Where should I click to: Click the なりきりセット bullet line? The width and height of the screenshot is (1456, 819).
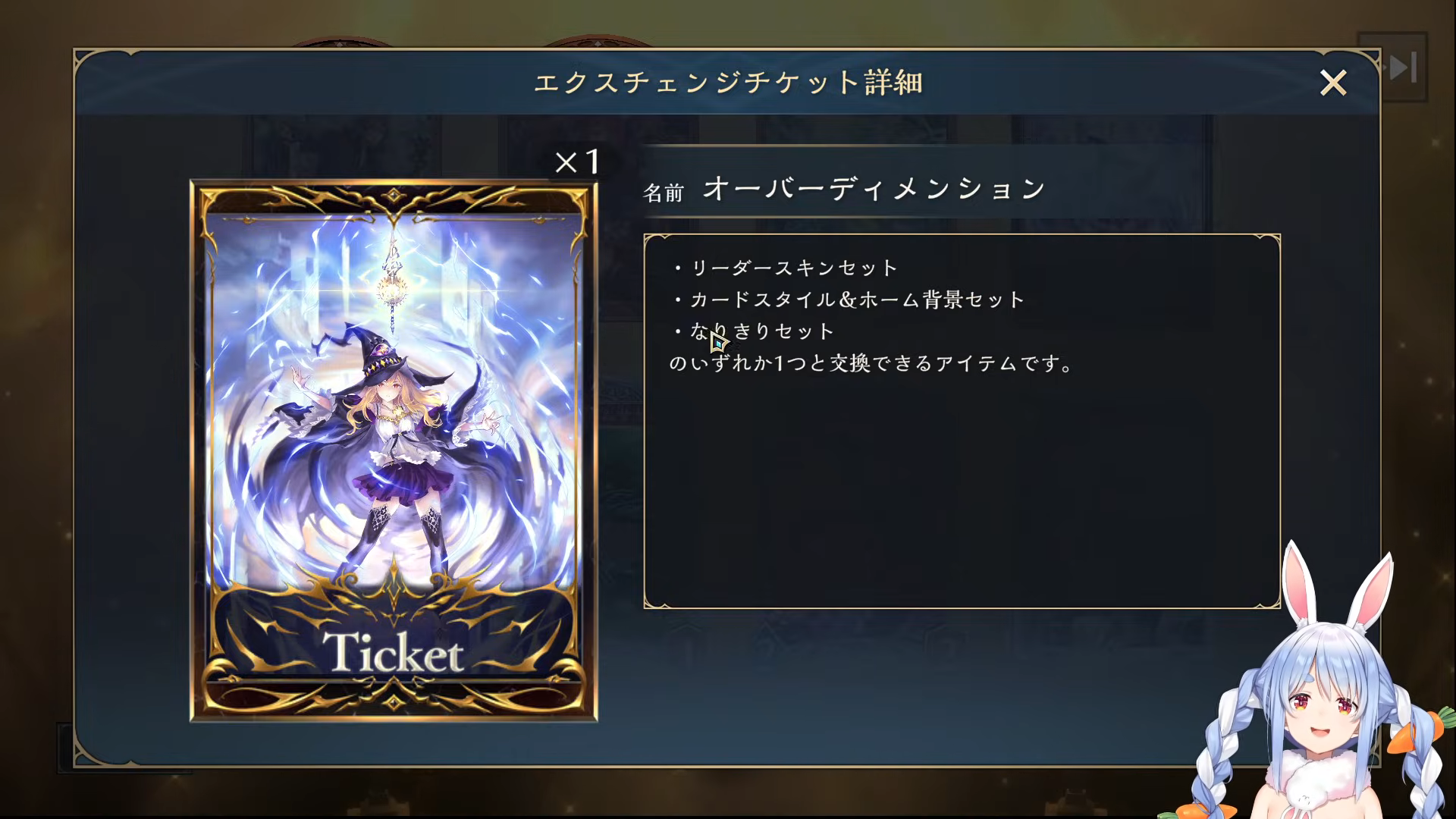pos(753,331)
